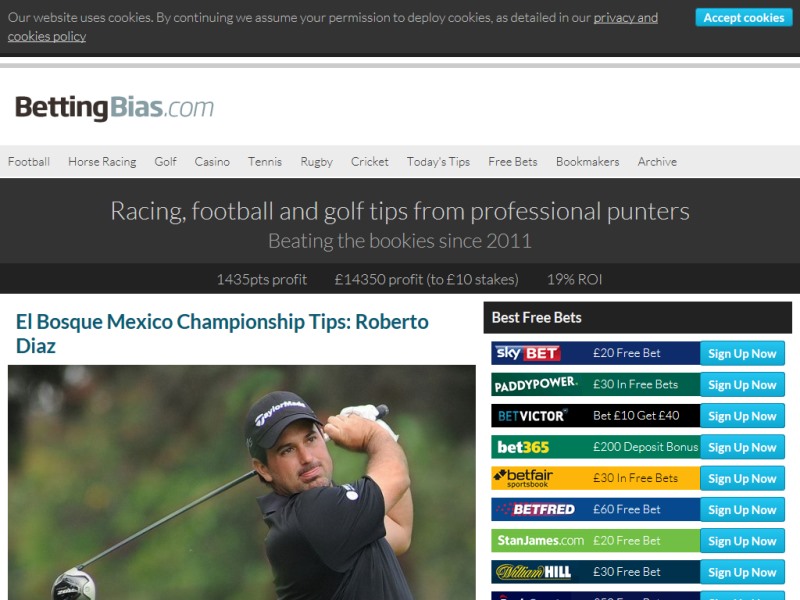This screenshot has width=800, height=600.
Task: Click the BettingBias.com logo
Action: pos(114,108)
